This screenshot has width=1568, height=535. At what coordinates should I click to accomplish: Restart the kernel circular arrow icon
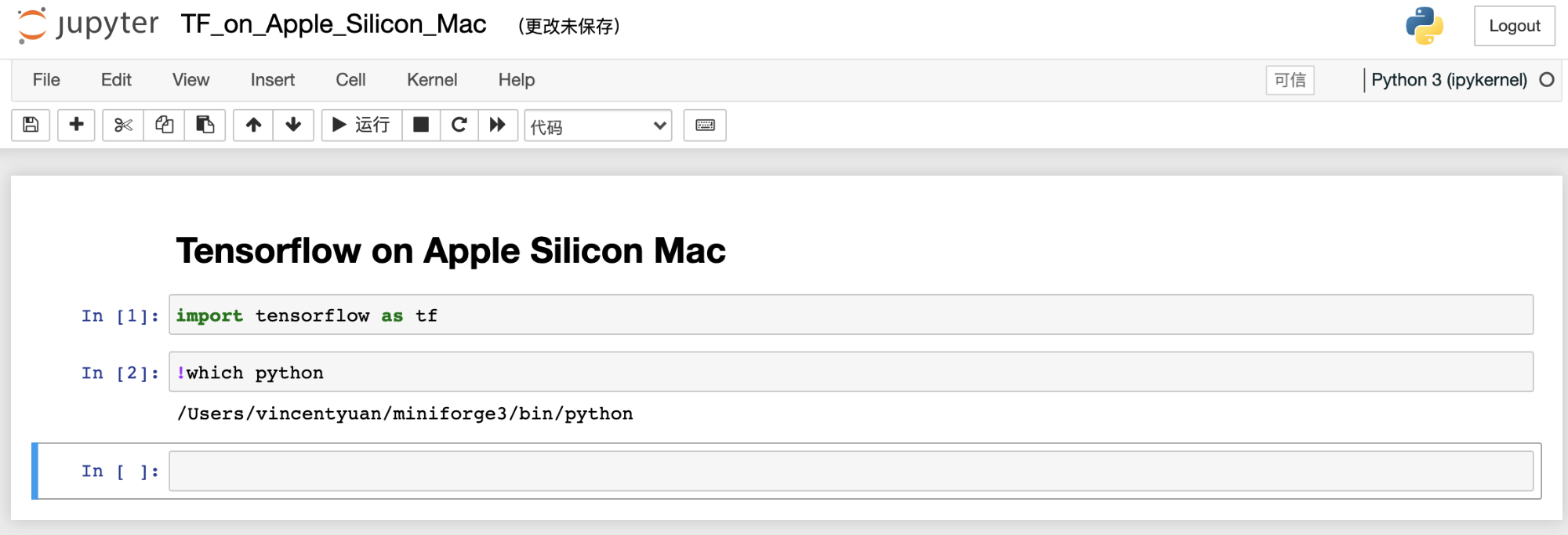459,125
